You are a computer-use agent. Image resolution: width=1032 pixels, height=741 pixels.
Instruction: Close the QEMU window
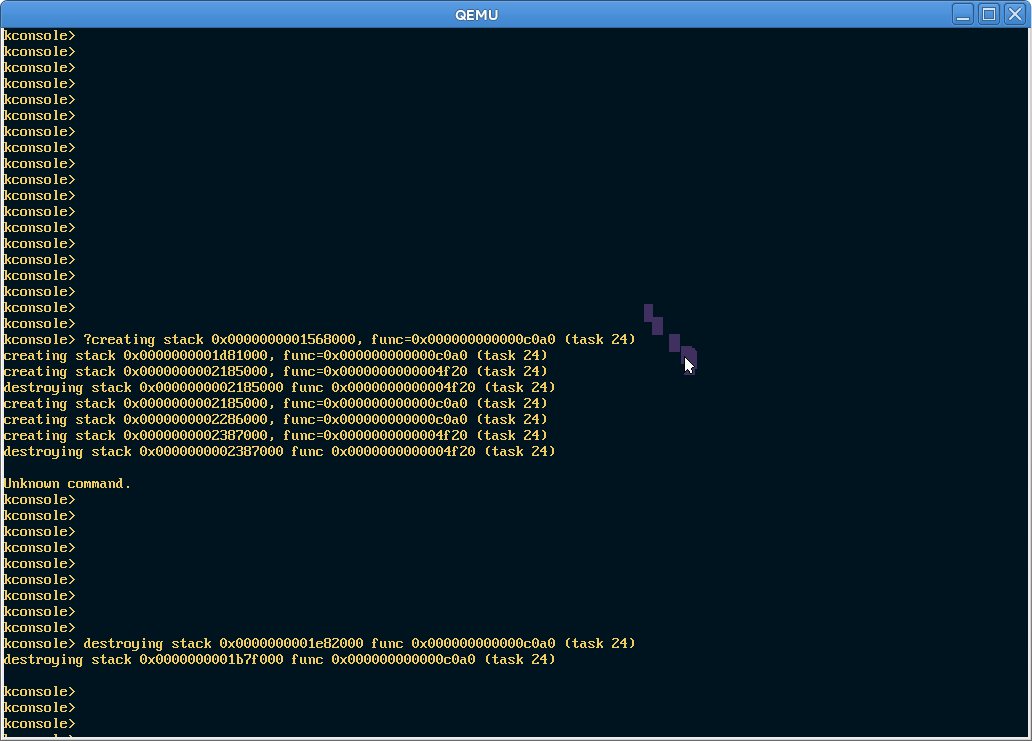[1015, 14]
